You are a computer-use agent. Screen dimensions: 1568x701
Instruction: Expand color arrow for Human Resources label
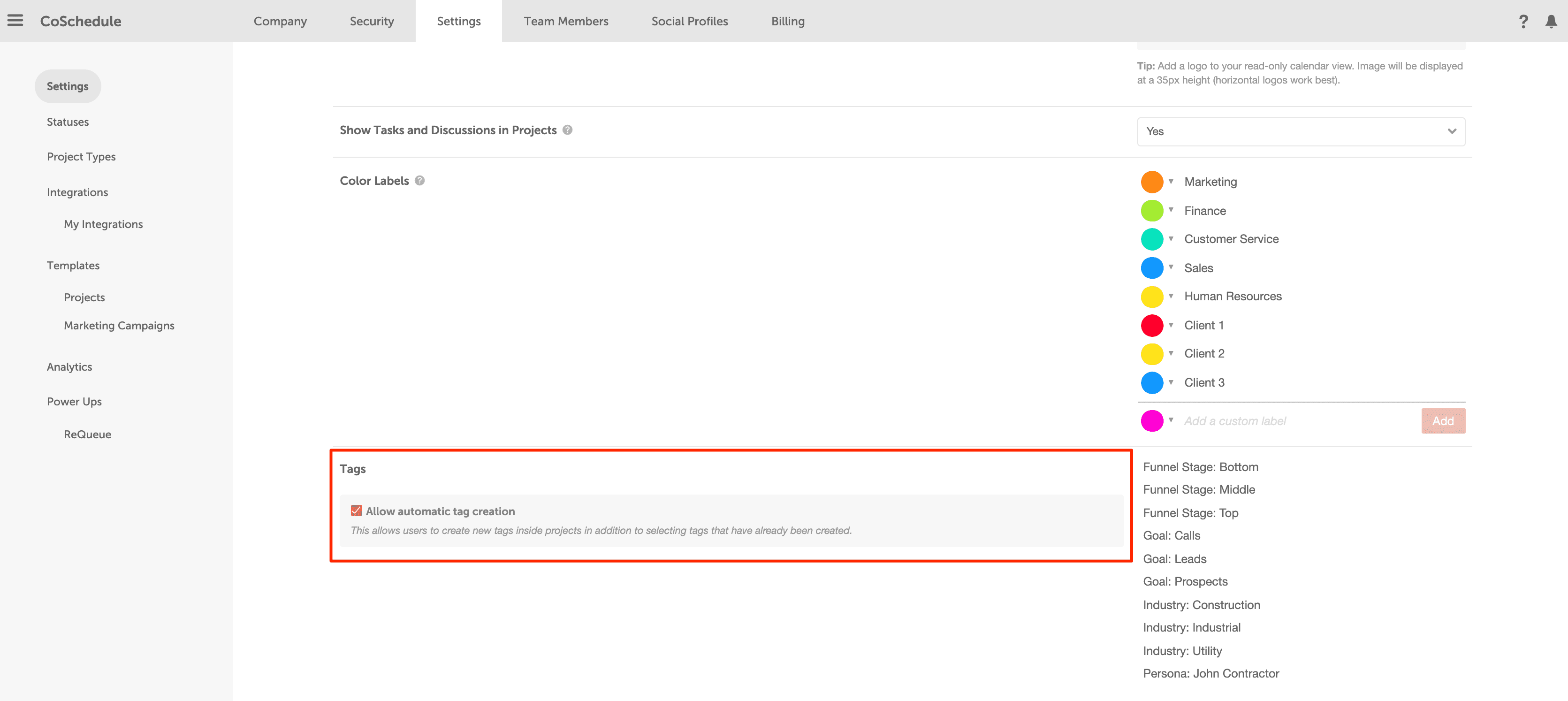point(1171,296)
